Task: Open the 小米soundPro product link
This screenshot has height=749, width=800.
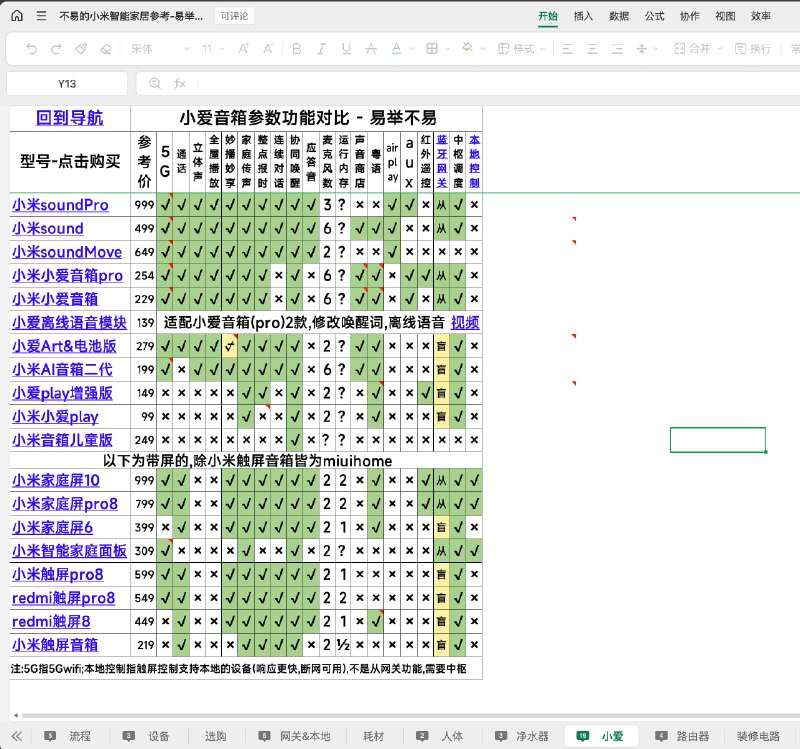Action: 60,205
